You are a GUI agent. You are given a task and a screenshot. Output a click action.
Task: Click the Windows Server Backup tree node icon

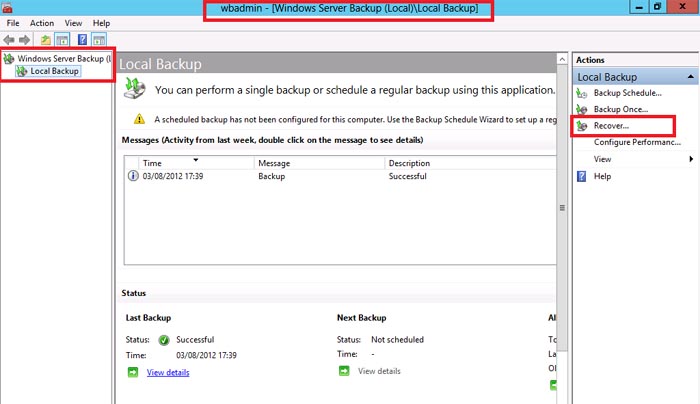click(8, 58)
